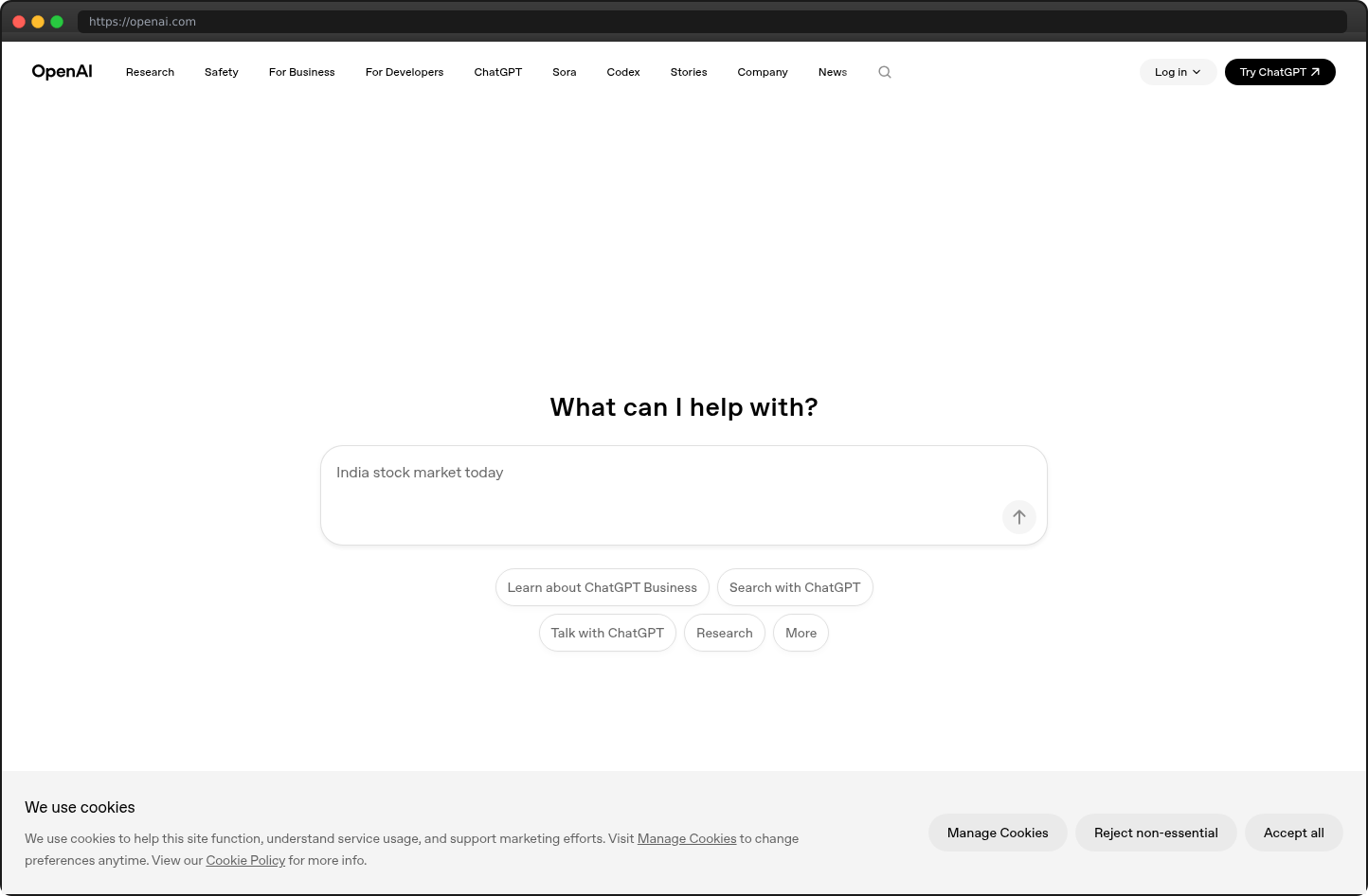Image resolution: width=1368 pixels, height=896 pixels.
Task: Click the OpenAI logo
Action: (62, 71)
